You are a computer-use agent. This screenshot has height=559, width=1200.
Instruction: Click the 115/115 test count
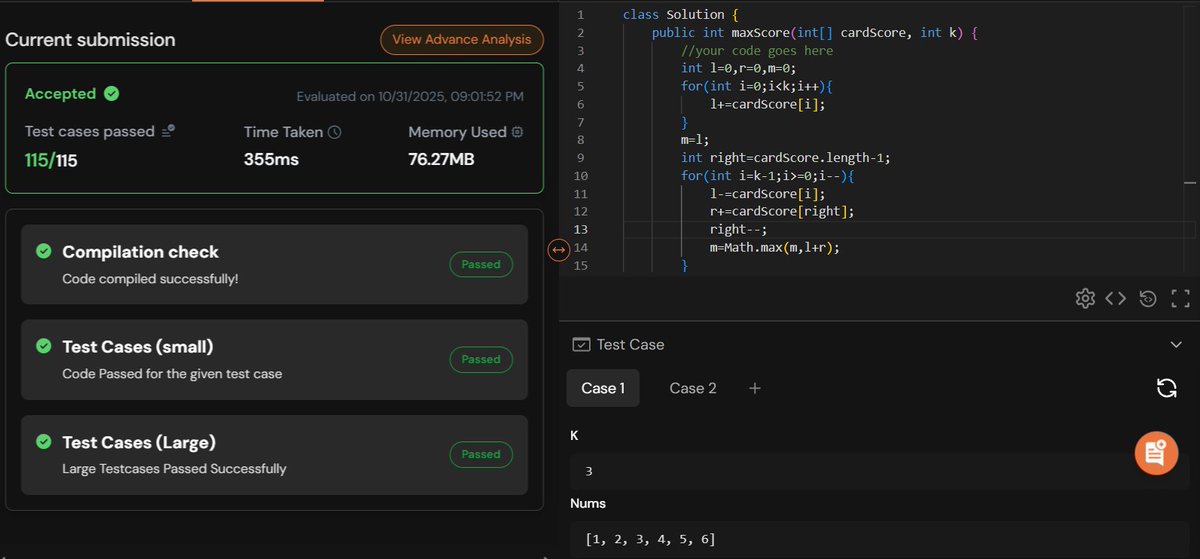pos(51,159)
